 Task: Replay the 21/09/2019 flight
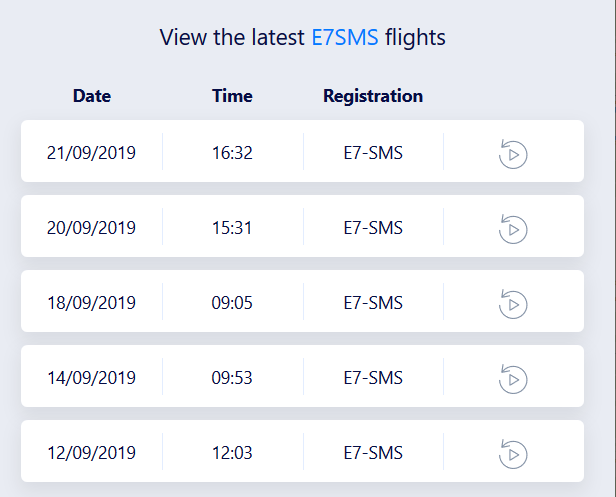click(513, 153)
